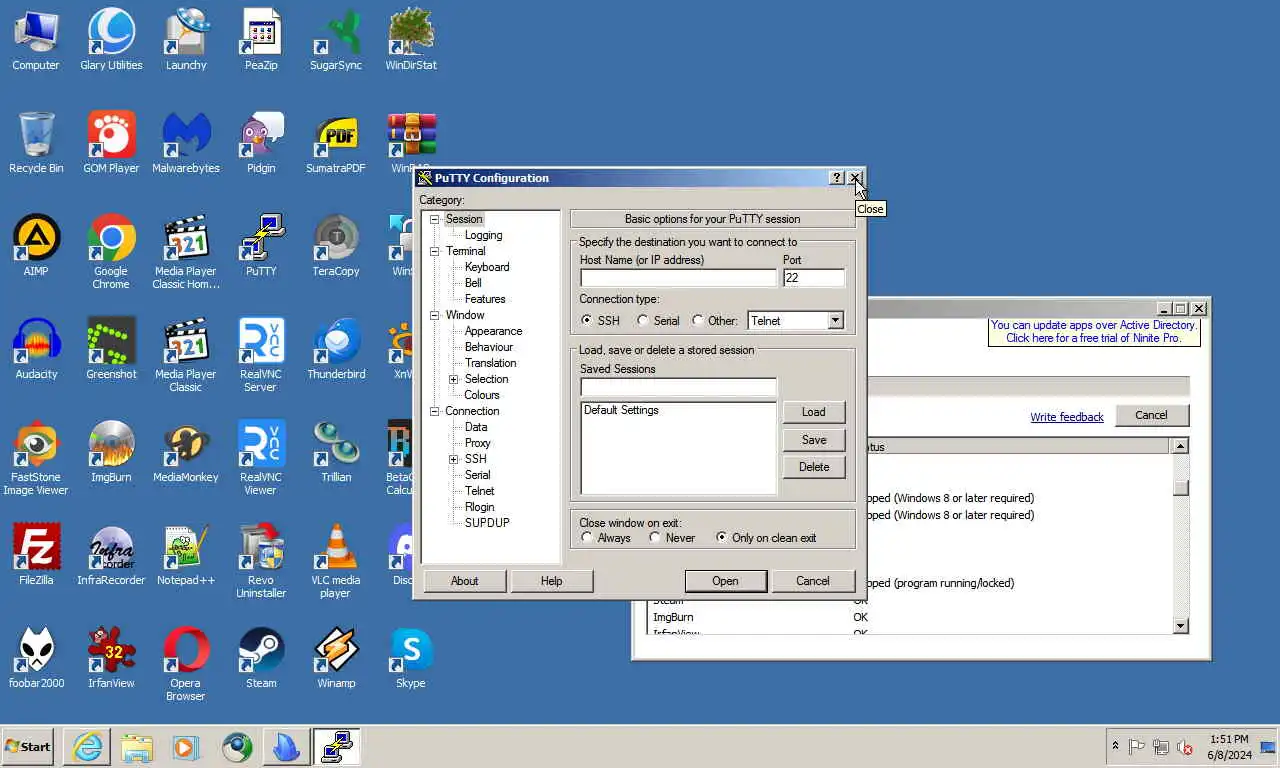The image size is (1280, 768).
Task: Launch Notepad++ desktop shortcut
Action: (186, 555)
